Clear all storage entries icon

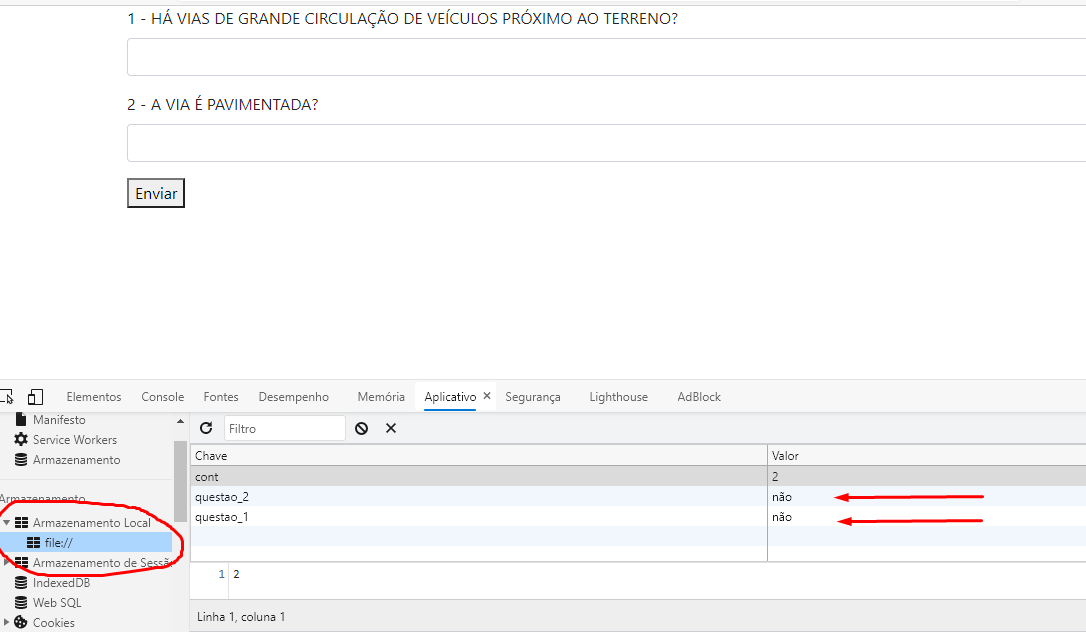362,428
